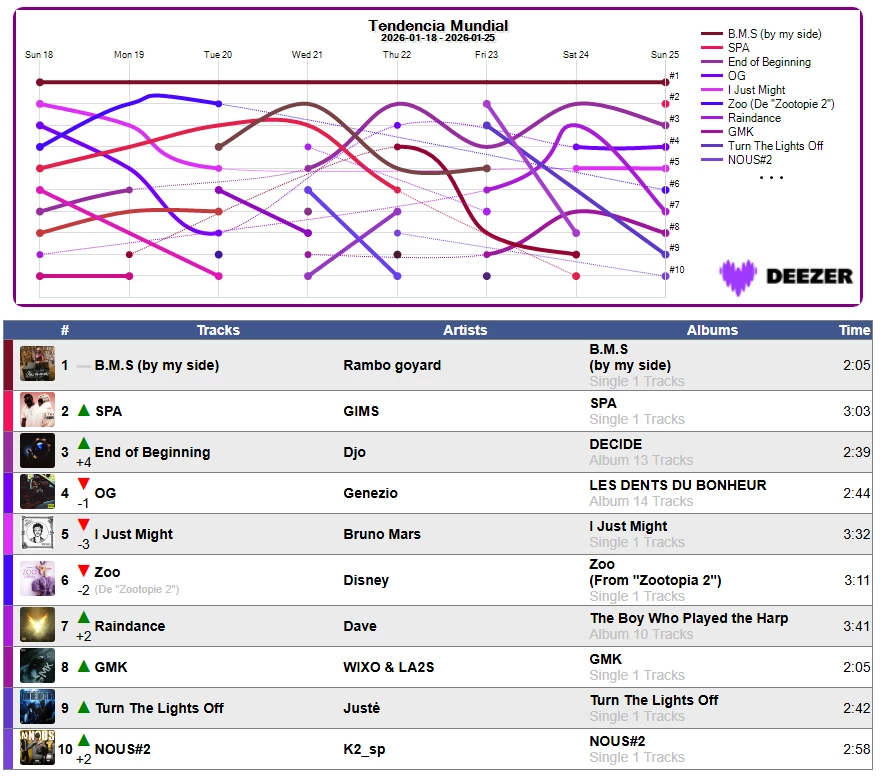Open artist Djo
884x776 pixels.
(x=354, y=452)
